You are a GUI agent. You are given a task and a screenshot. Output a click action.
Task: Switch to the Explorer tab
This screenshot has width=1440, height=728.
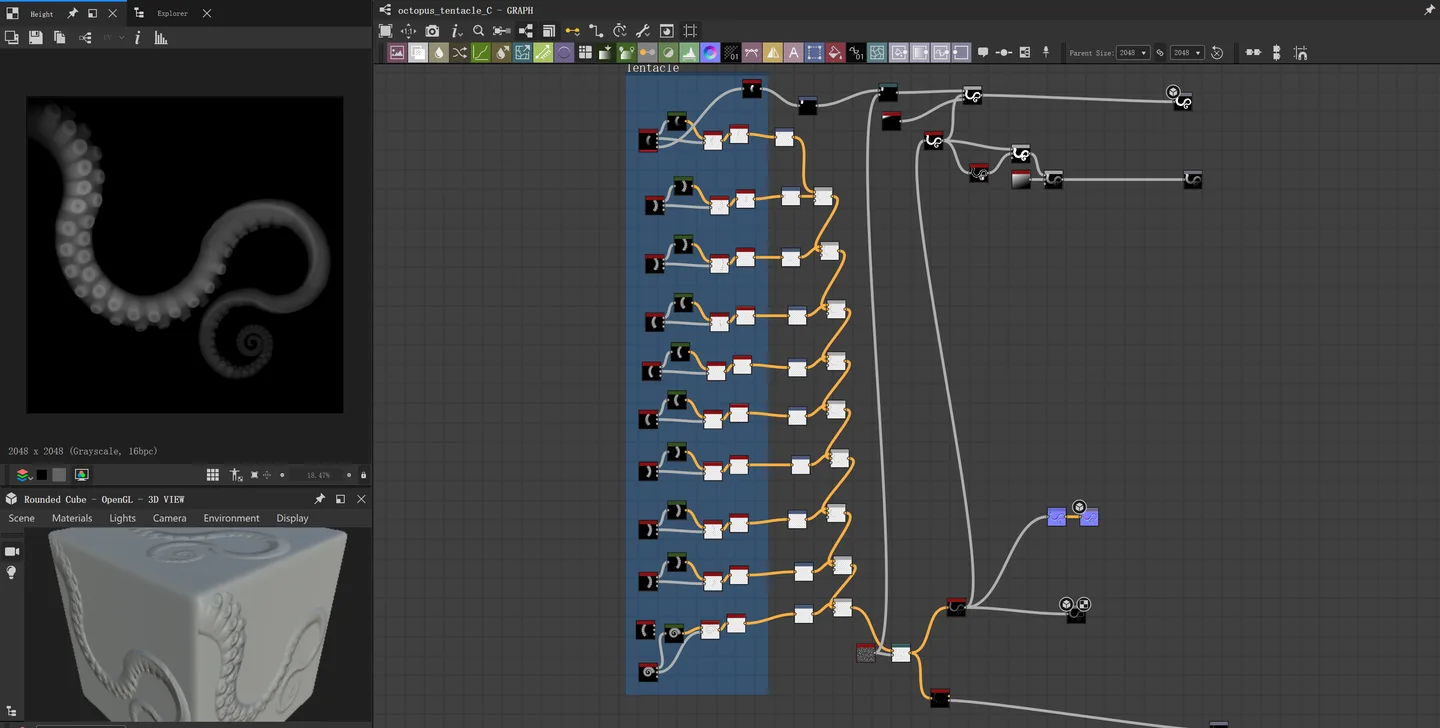(172, 14)
